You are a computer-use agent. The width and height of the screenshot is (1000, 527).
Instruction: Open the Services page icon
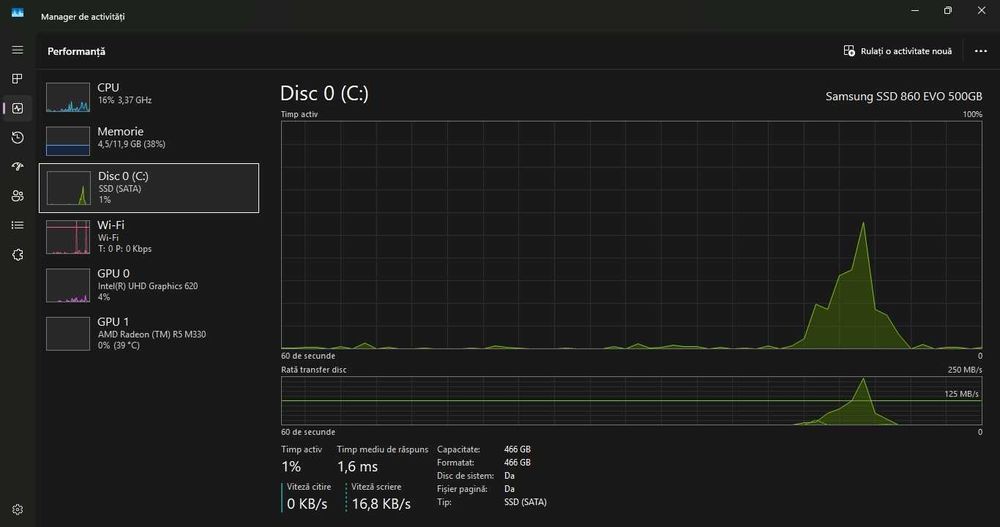pos(17,255)
